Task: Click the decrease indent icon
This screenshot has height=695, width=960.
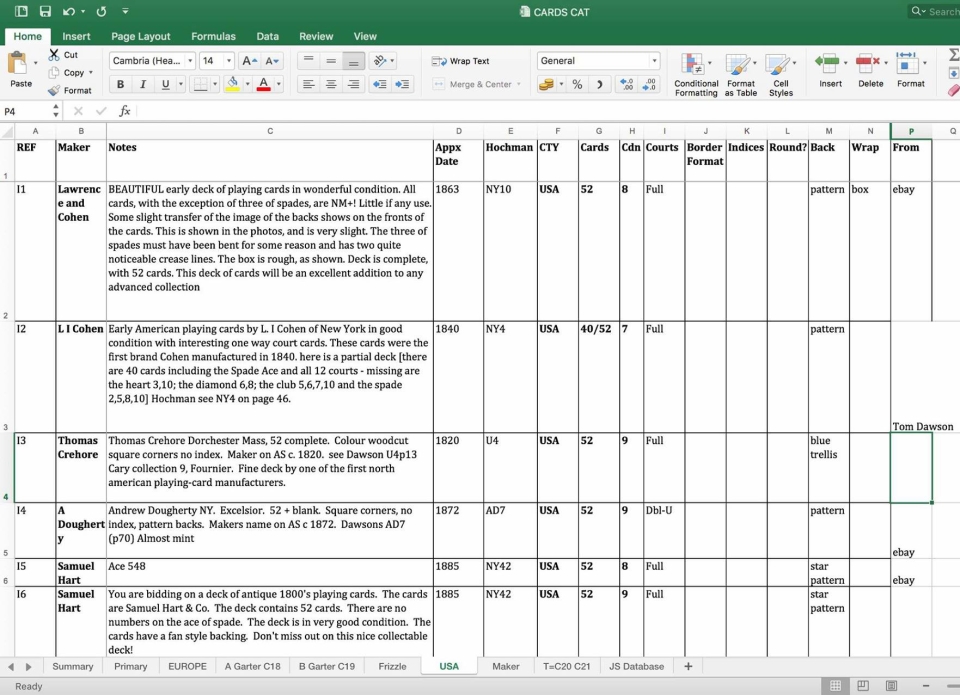Action: coord(380,84)
